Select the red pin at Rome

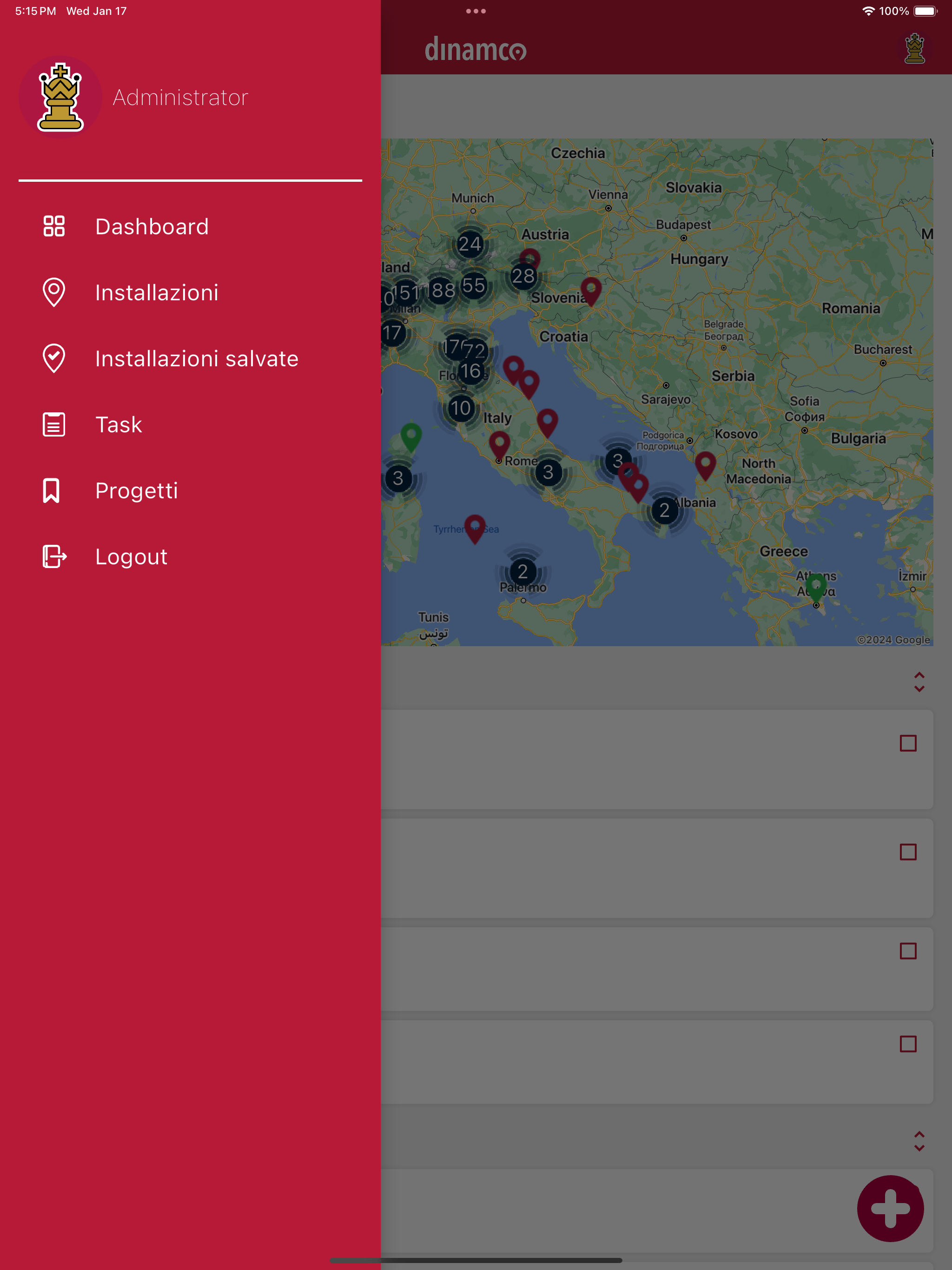[500, 445]
